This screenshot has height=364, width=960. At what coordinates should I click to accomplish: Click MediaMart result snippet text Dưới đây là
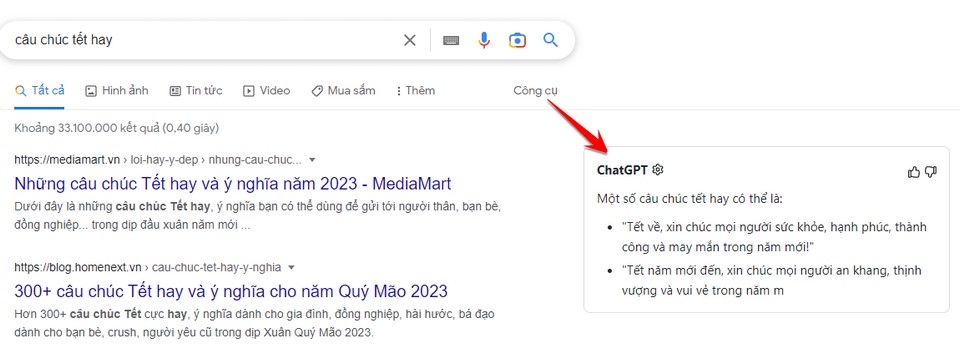258,215
